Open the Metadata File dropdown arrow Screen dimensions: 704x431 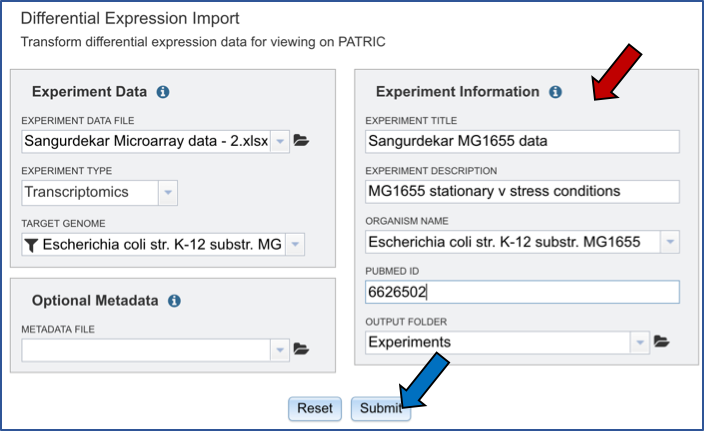[x=280, y=349]
